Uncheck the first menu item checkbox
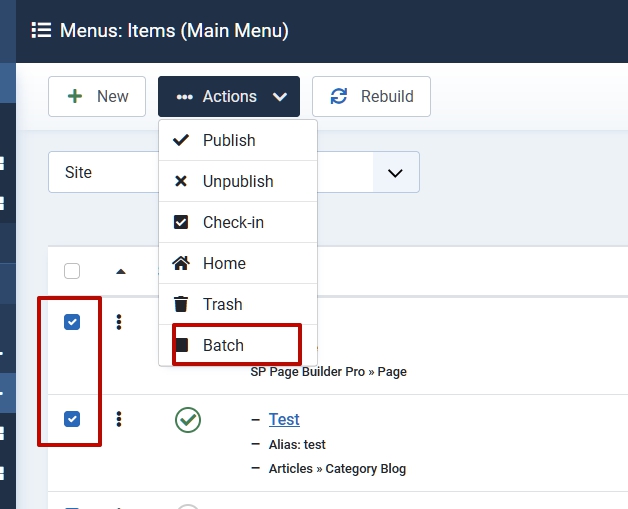Viewport: 628px width, 509px height. point(72,322)
